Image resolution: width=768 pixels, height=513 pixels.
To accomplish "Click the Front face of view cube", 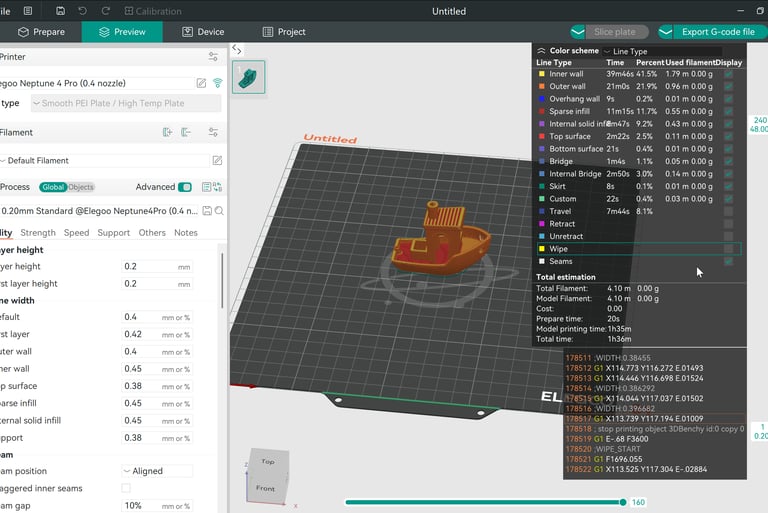I will 265,489.
